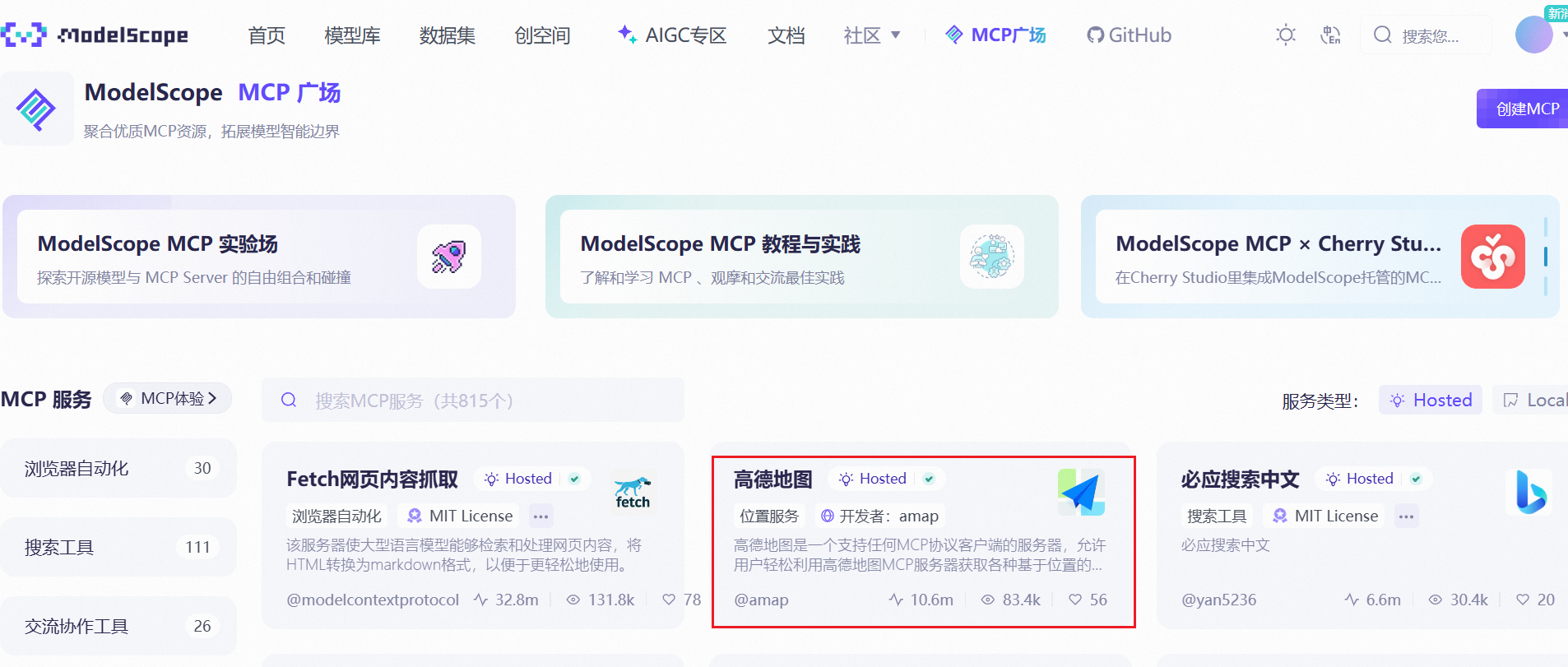Click verified checkmark on 必应搜索中文 card
This screenshot has height=667, width=1568.
(x=1416, y=479)
